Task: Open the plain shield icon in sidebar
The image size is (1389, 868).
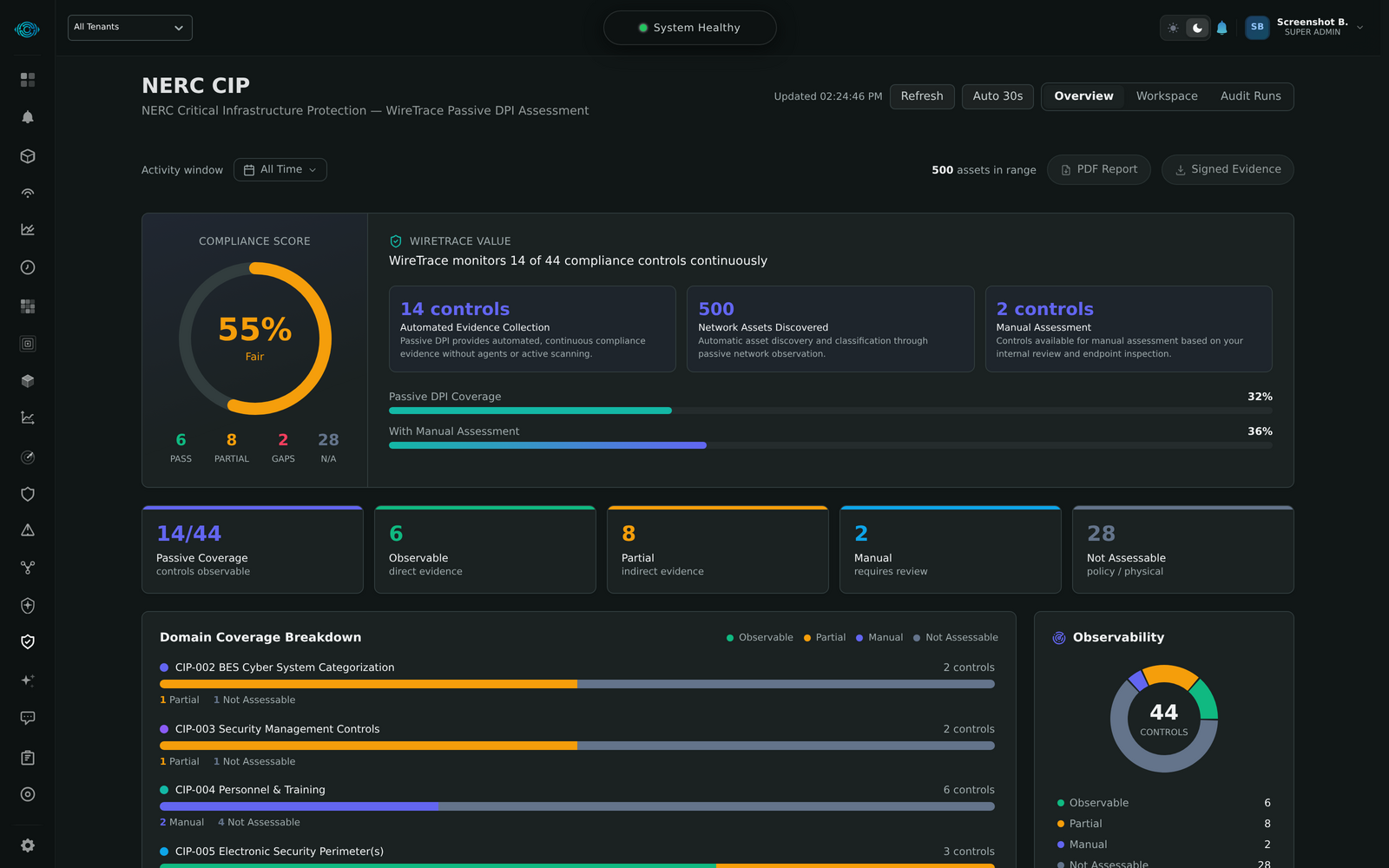Action: 28,494
